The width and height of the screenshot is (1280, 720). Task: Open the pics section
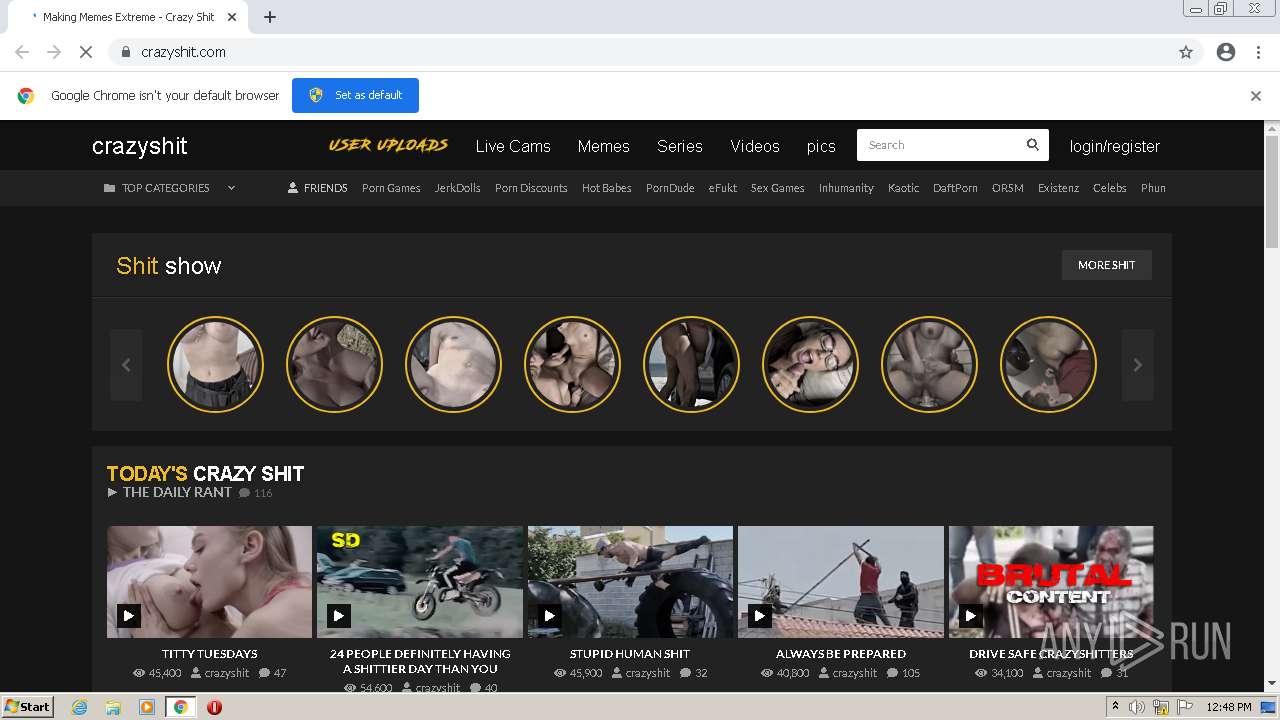click(821, 146)
